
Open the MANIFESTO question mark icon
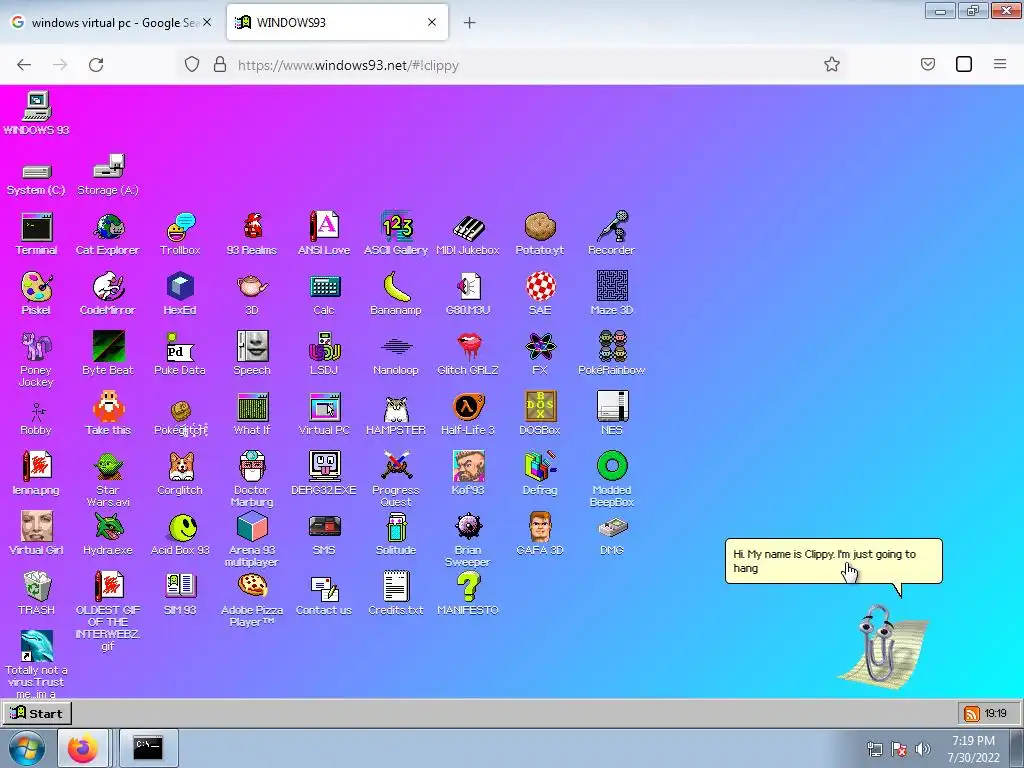468,586
